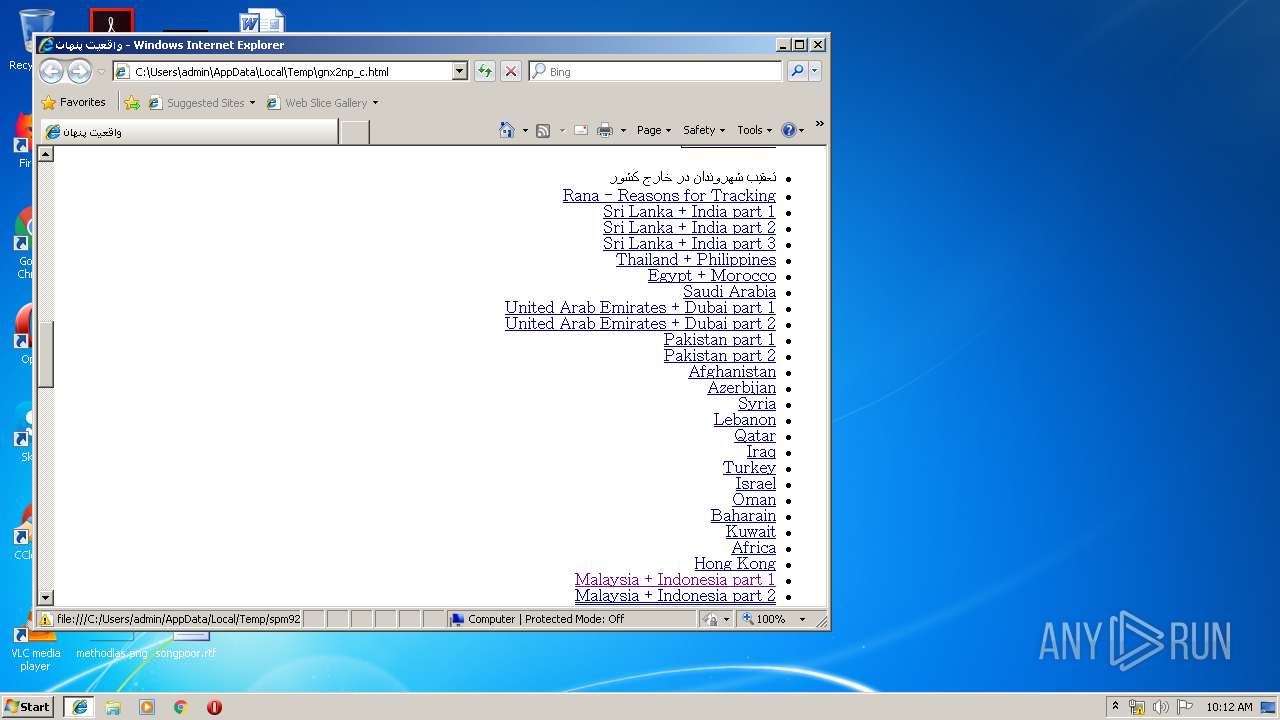Click the volume speaker tray icon
Screen dimensions: 1280x720
click(1161, 707)
